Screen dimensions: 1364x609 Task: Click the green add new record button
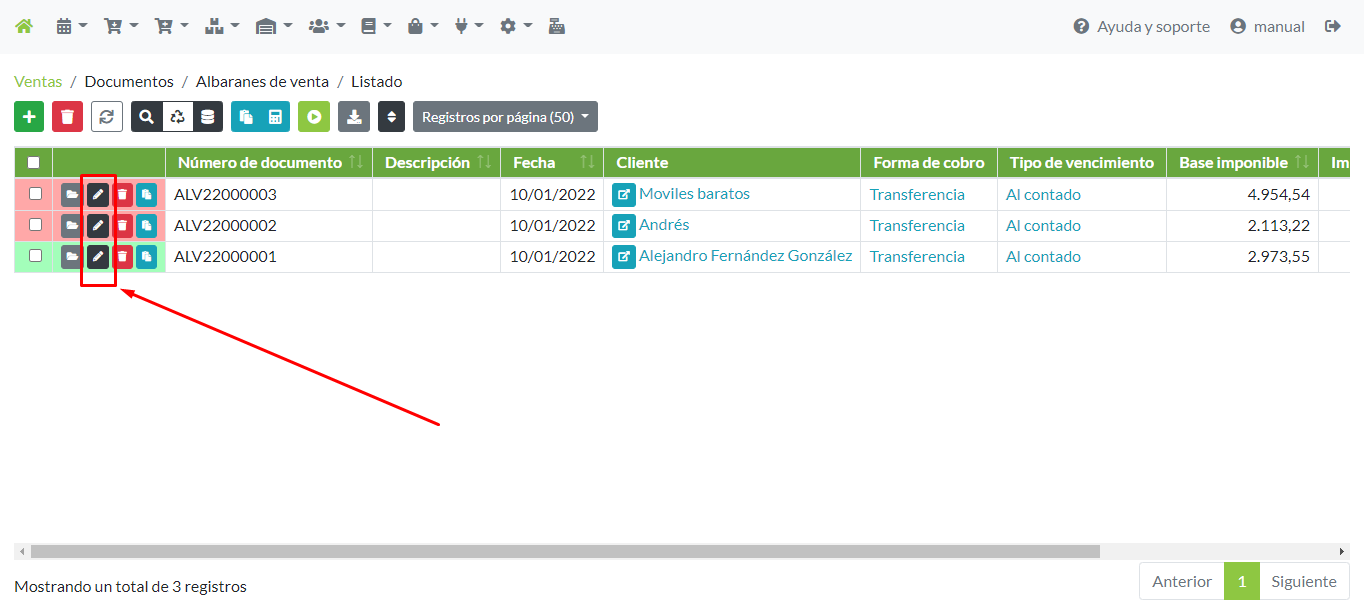[29, 117]
